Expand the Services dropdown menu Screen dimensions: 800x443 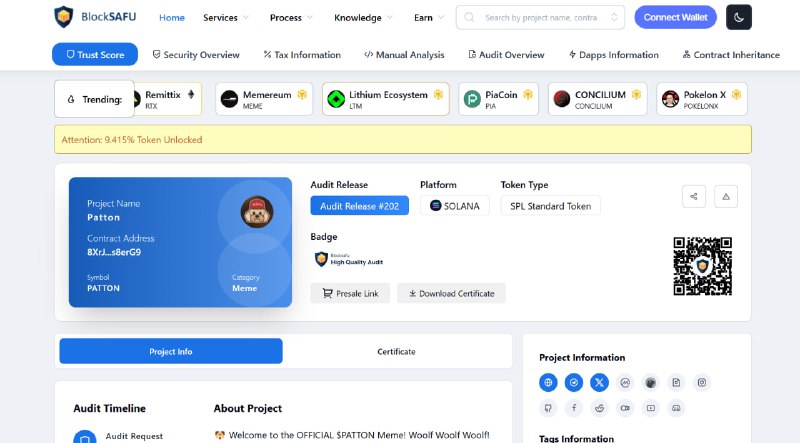click(x=226, y=17)
